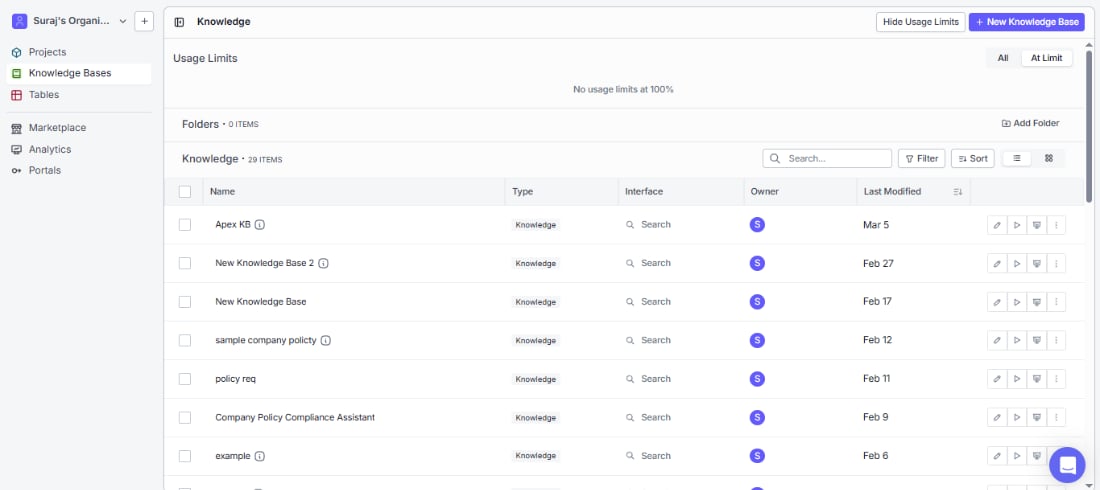Click the play icon in the Apex KB row
Screen dimensions: 1100x490
(1017, 225)
